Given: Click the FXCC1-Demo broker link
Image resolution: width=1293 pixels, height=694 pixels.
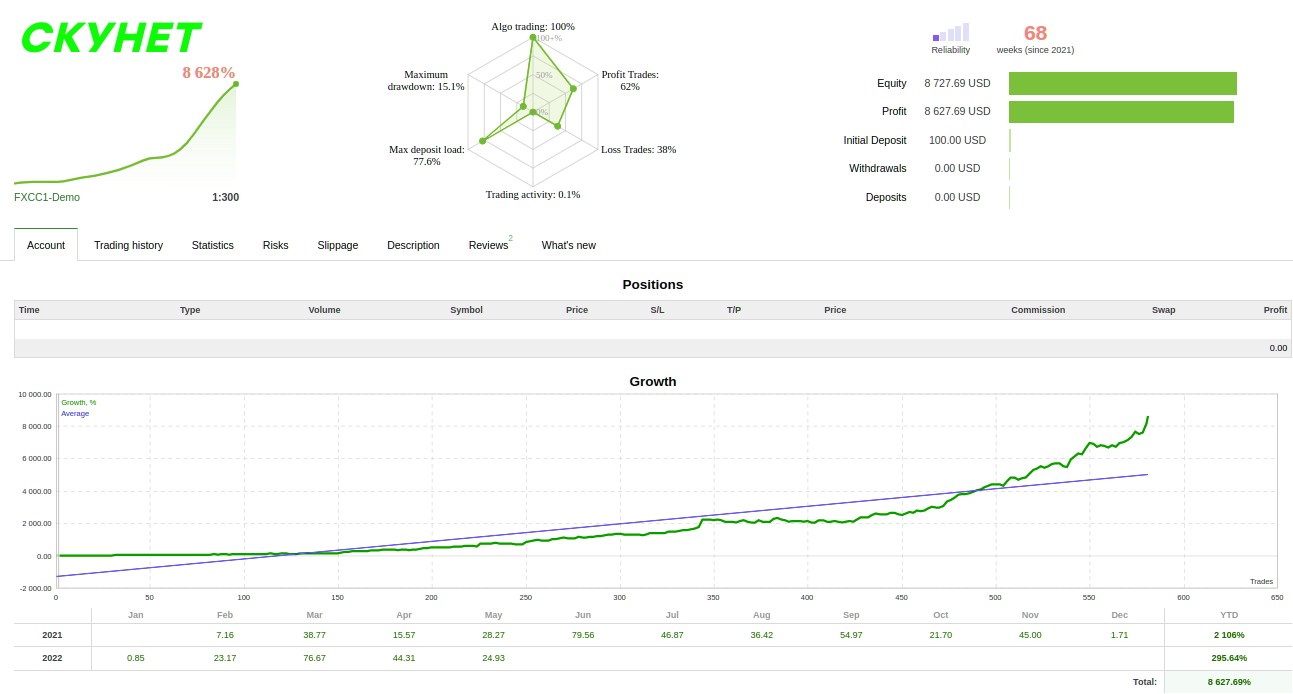Looking at the screenshot, I should 47,197.
